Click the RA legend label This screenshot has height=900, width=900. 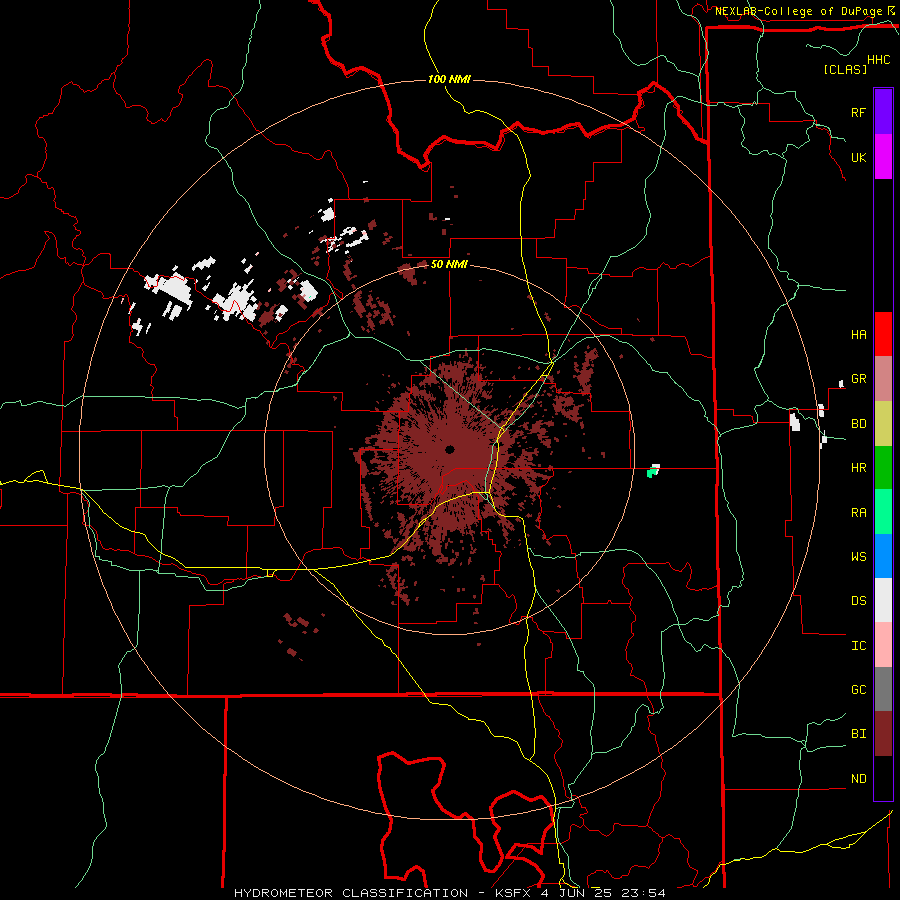(858, 513)
